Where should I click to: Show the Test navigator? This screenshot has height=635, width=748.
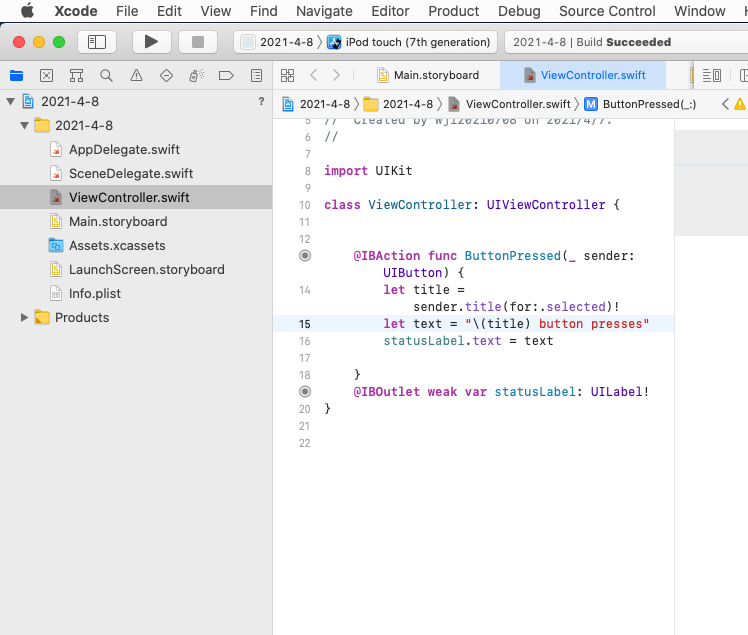166,75
